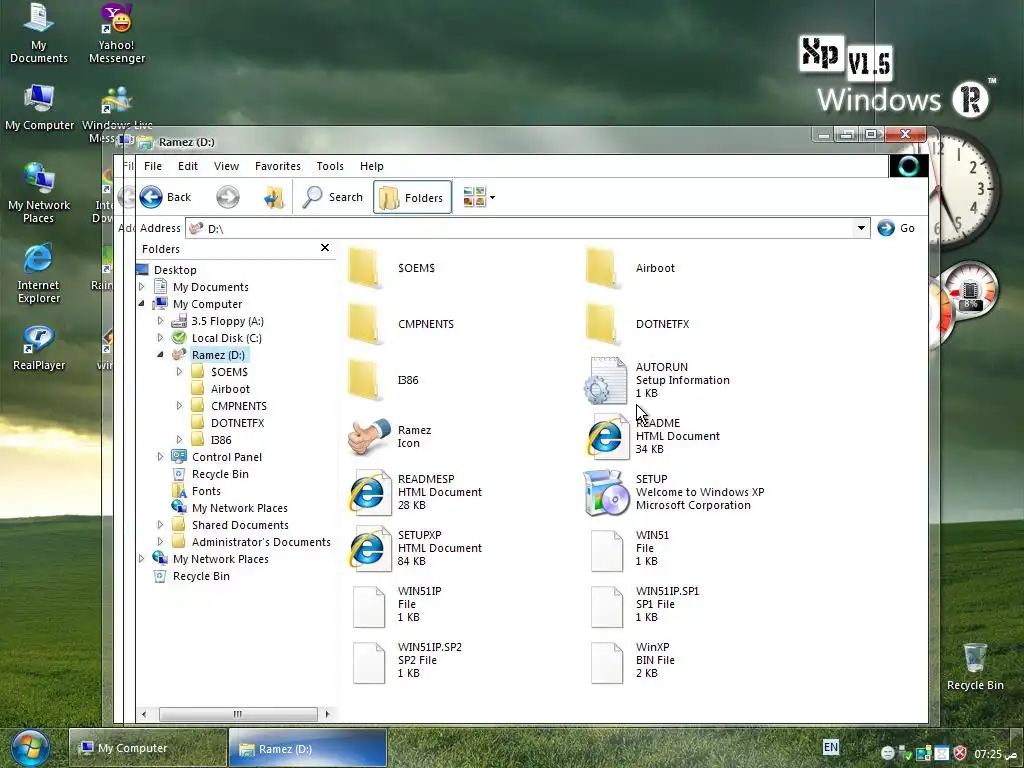
Task: Open the Edit menu
Action: click(188, 166)
